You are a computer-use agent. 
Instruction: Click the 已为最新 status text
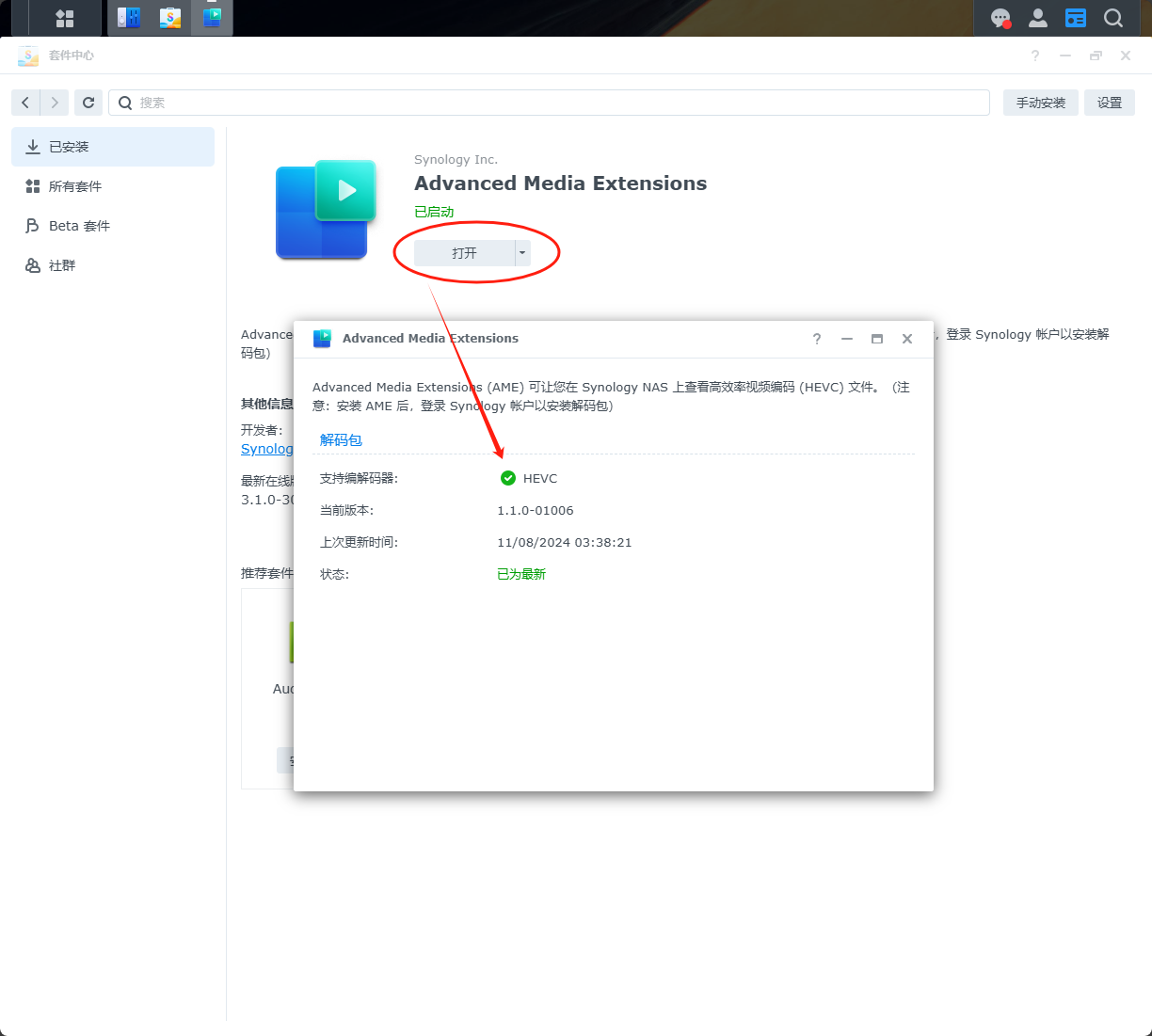coord(521,574)
